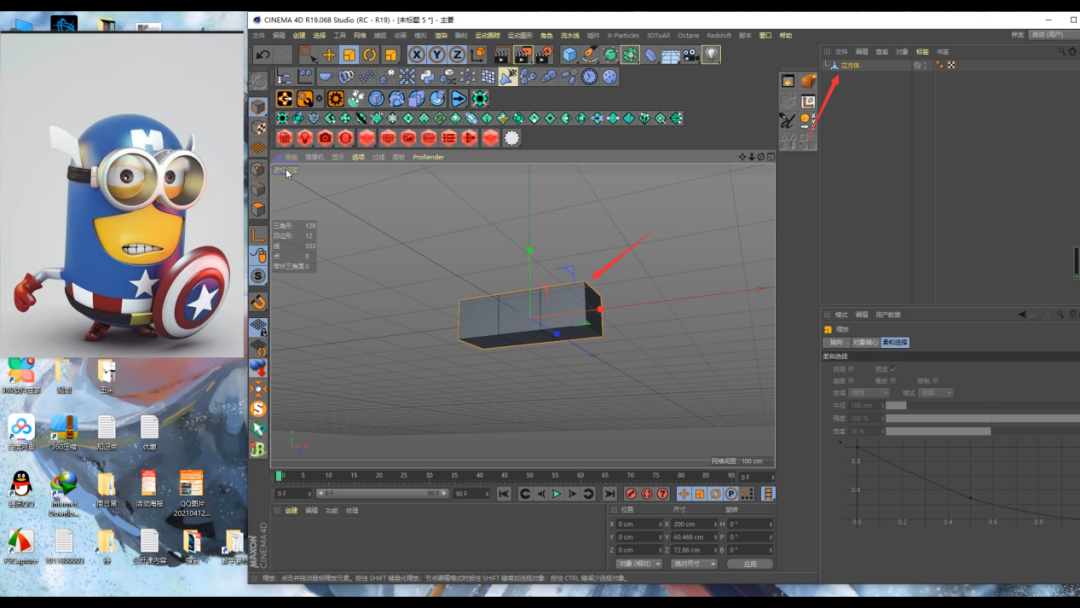Open 创建 tab in material manager
The image size is (1080, 608).
[291, 511]
